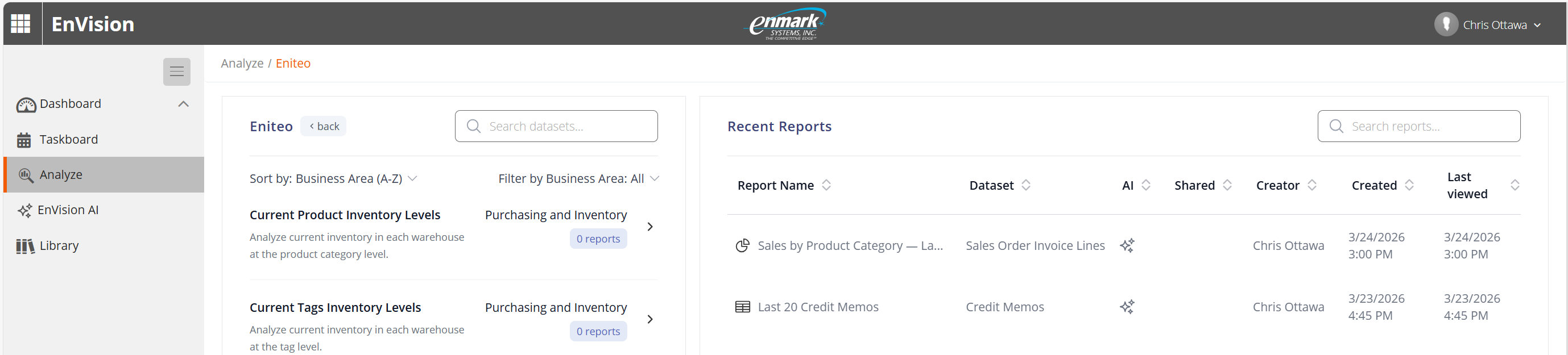Viewport: 1568px width, 355px height.
Task: Sort by AI column arrows
Action: (1145, 185)
